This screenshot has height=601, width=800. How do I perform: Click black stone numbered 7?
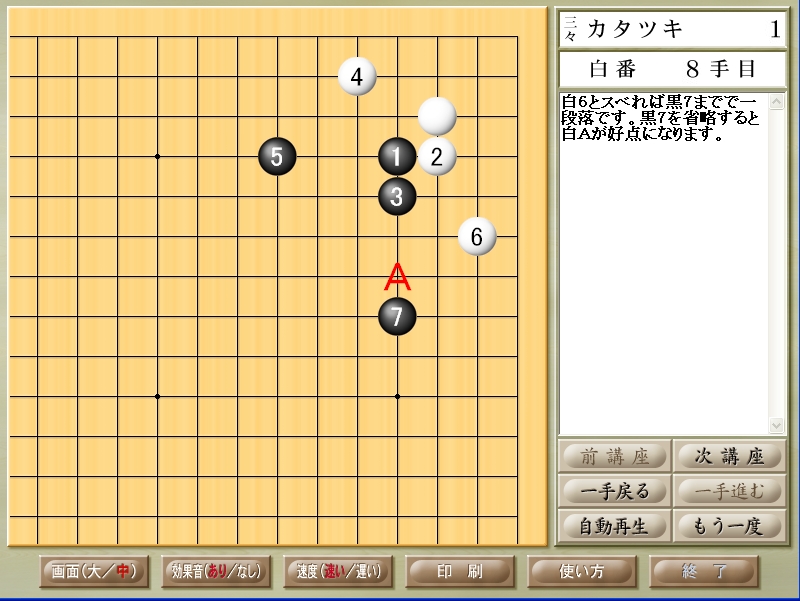(397, 317)
